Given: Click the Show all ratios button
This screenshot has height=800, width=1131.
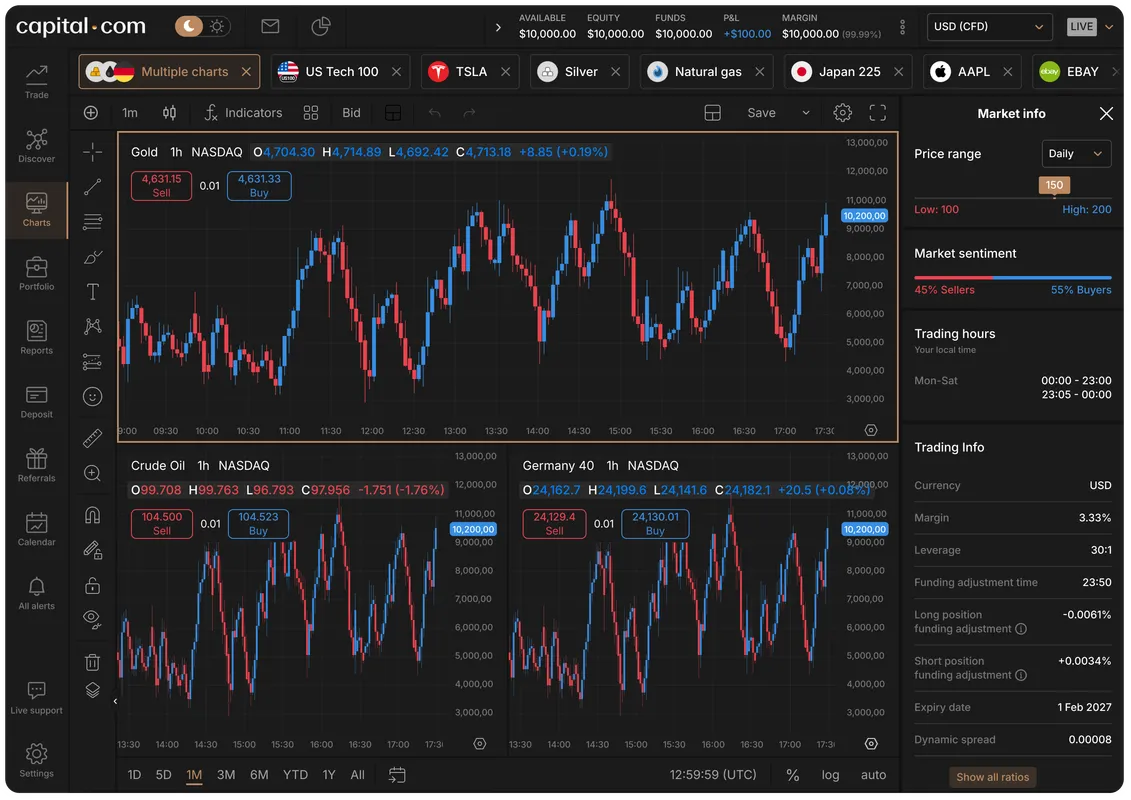Looking at the screenshot, I should [993, 777].
